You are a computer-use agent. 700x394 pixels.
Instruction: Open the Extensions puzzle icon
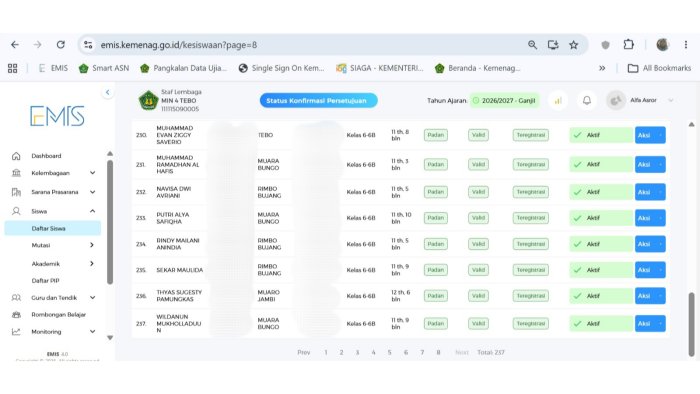pyautogui.click(x=629, y=45)
